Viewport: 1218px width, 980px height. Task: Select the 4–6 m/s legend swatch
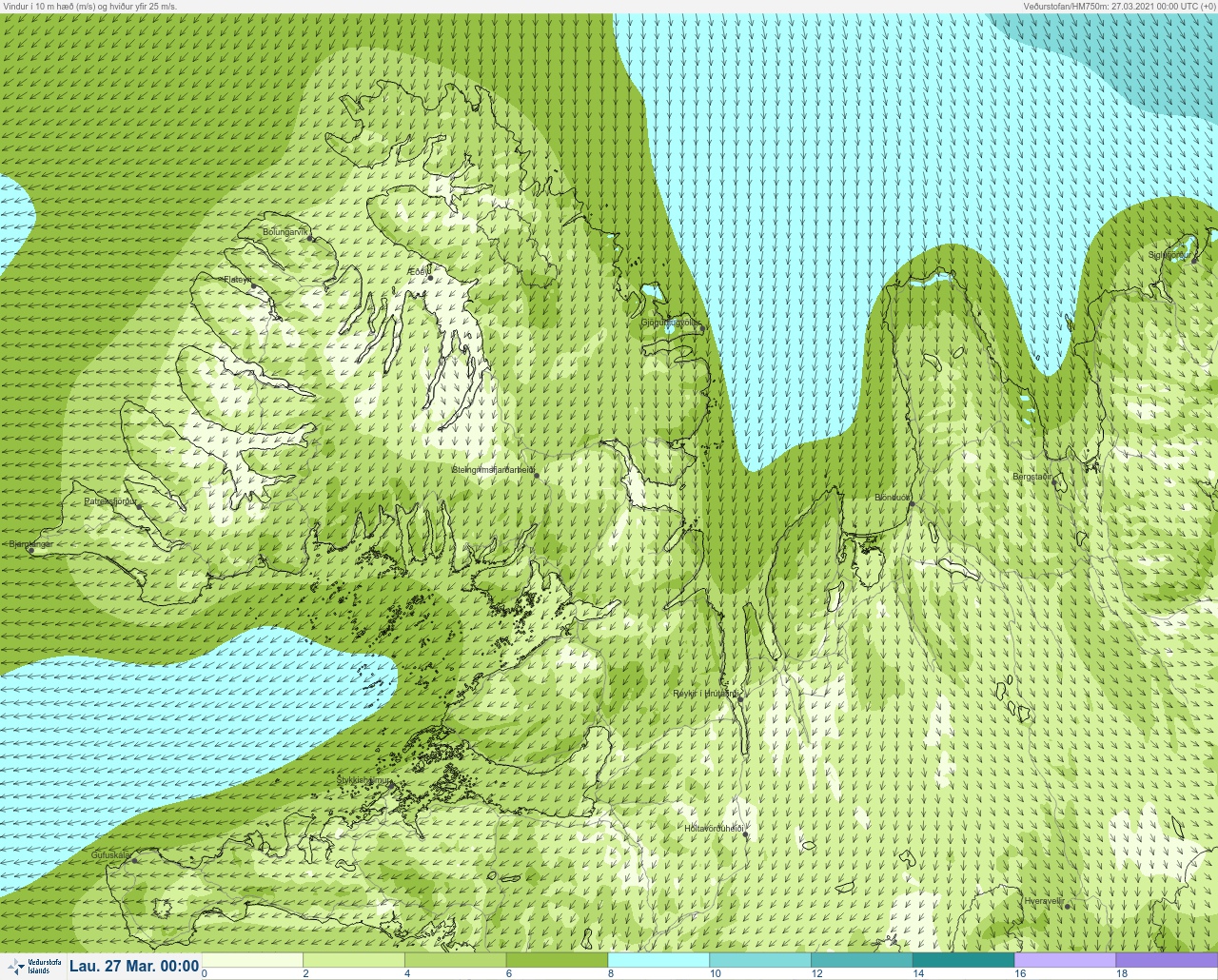[456, 960]
